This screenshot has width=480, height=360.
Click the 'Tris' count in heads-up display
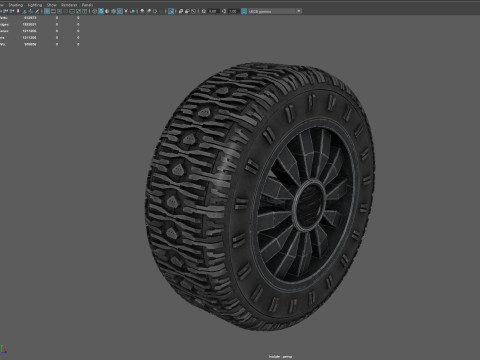[x=29, y=38]
